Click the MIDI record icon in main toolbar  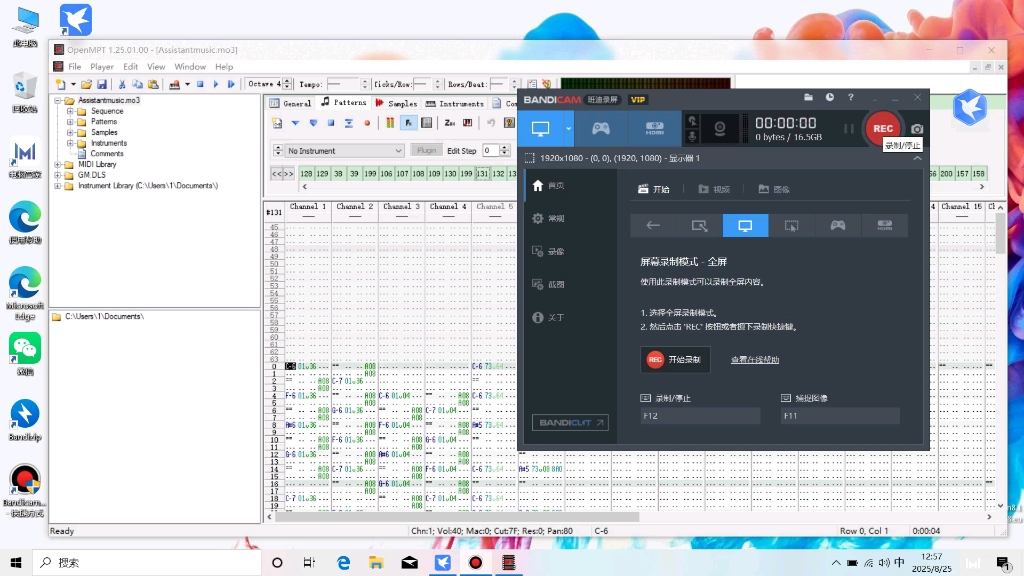pyautogui.click(x=174, y=84)
